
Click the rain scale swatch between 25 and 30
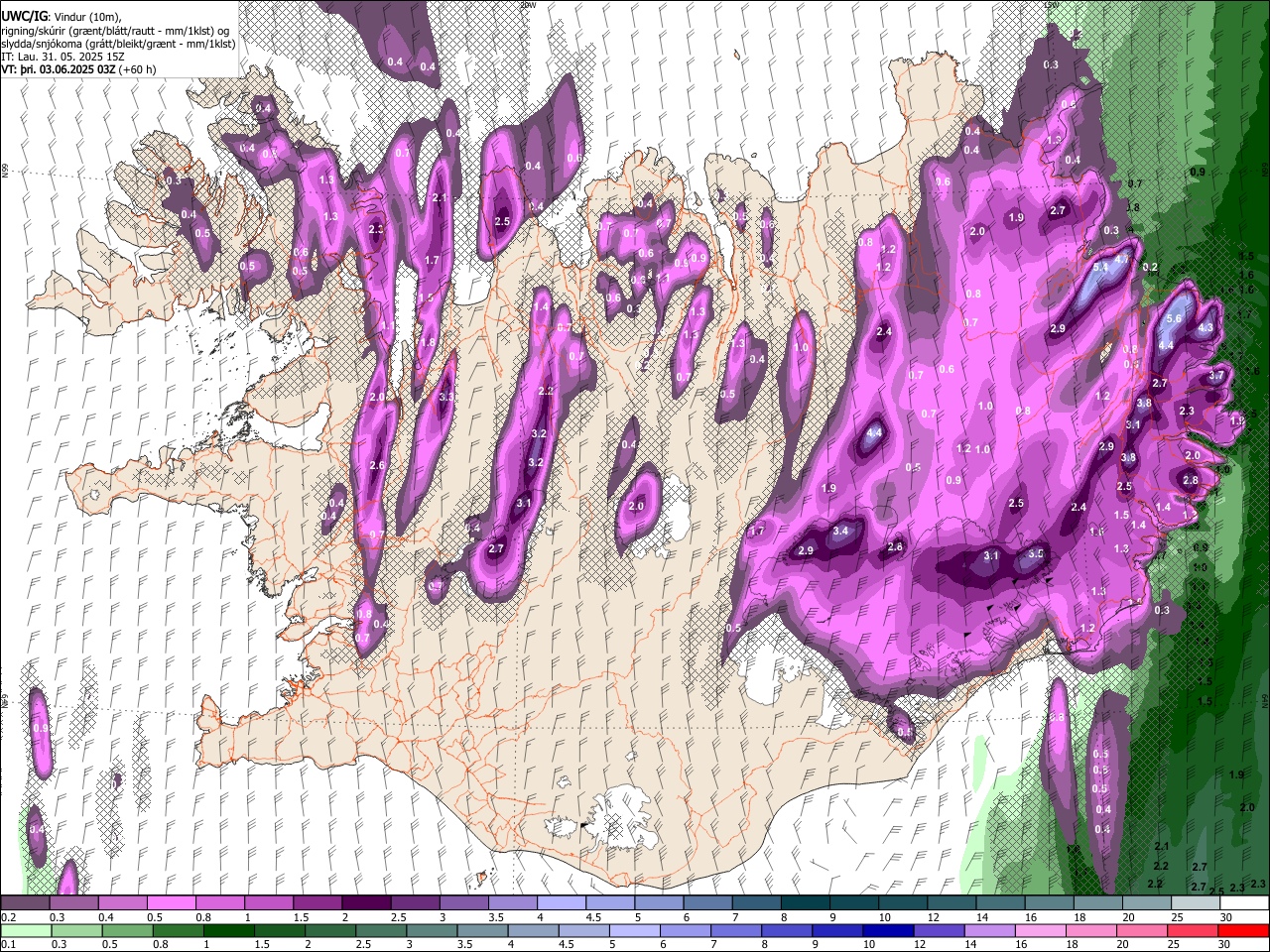(1193, 931)
